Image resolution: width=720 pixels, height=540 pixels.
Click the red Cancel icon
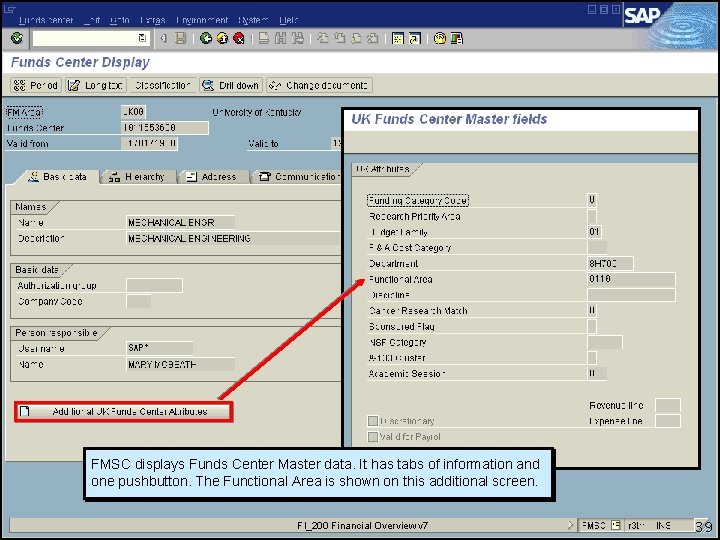239,38
